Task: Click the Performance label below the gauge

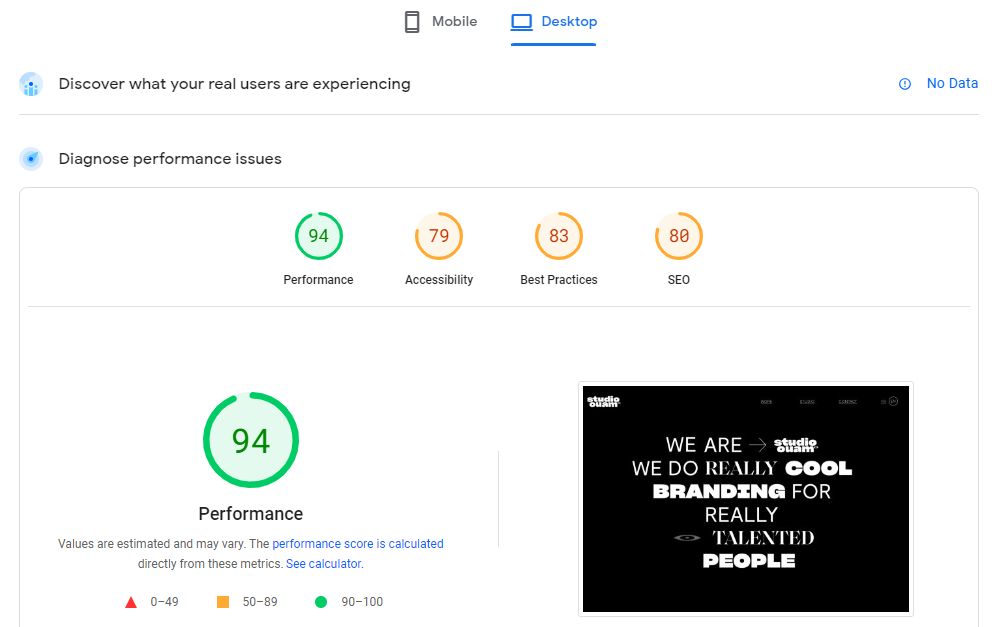Action: pyautogui.click(x=250, y=513)
